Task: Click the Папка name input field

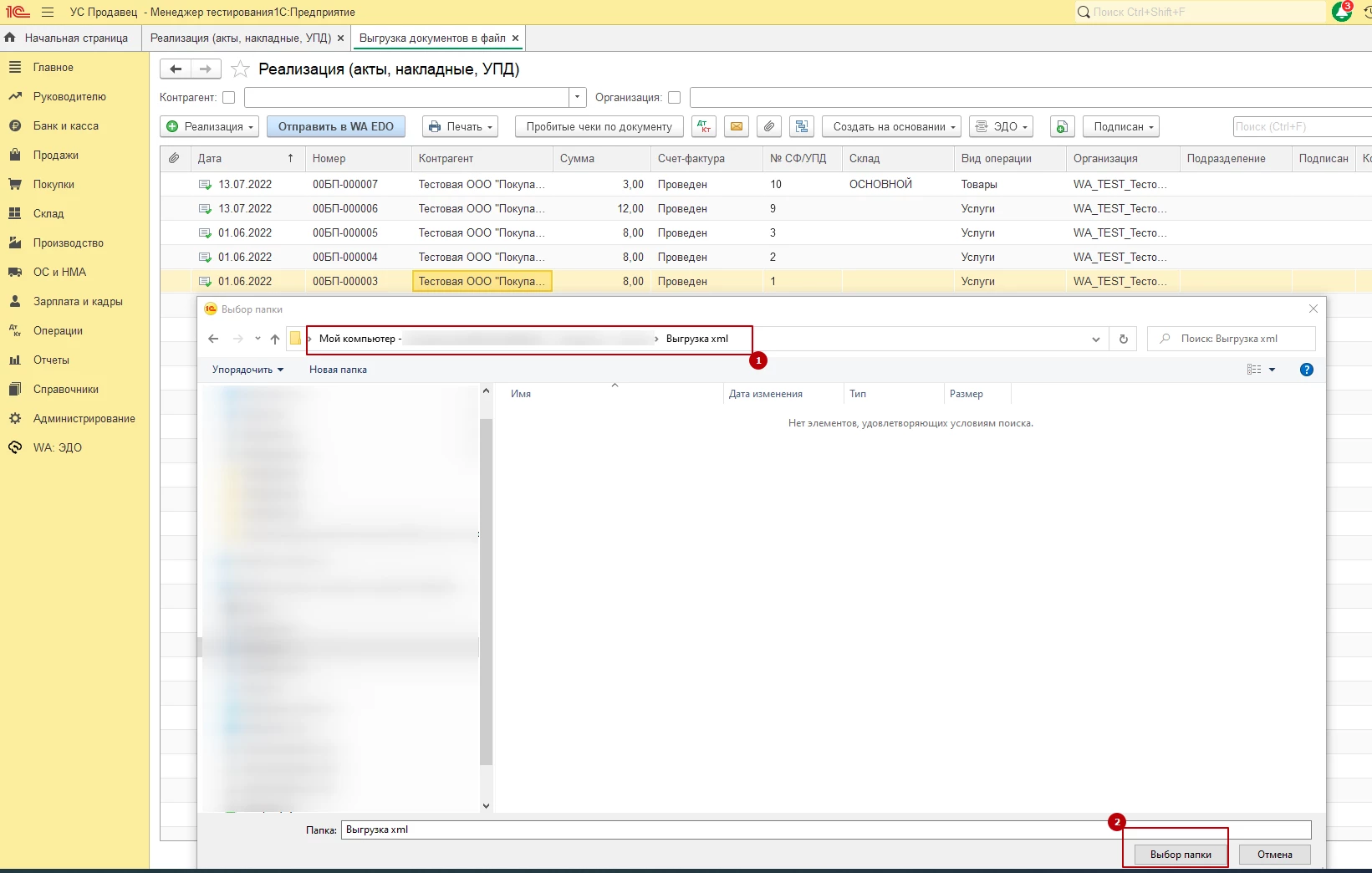Action: pos(826,830)
